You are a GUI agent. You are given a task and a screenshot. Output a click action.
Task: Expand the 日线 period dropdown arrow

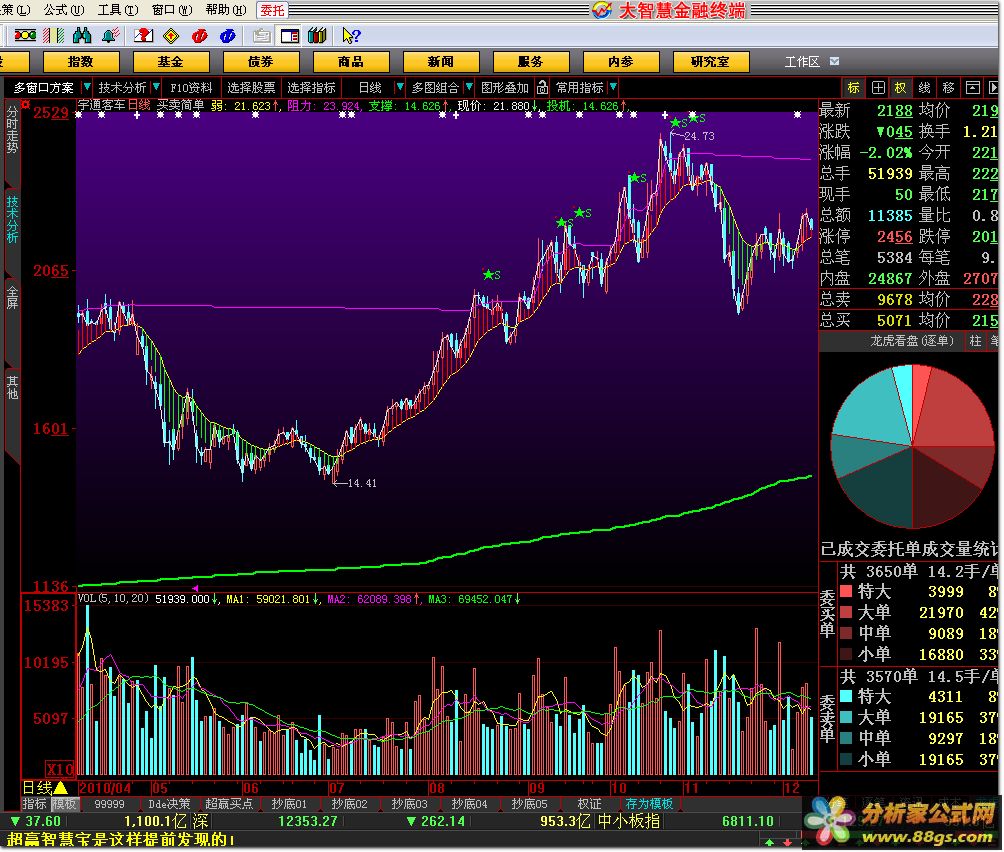click(x=400, y=87)
